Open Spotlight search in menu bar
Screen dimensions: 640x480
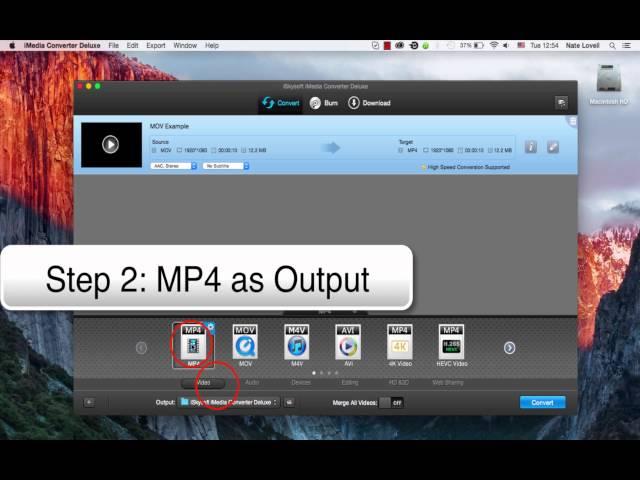pos(612,46)
